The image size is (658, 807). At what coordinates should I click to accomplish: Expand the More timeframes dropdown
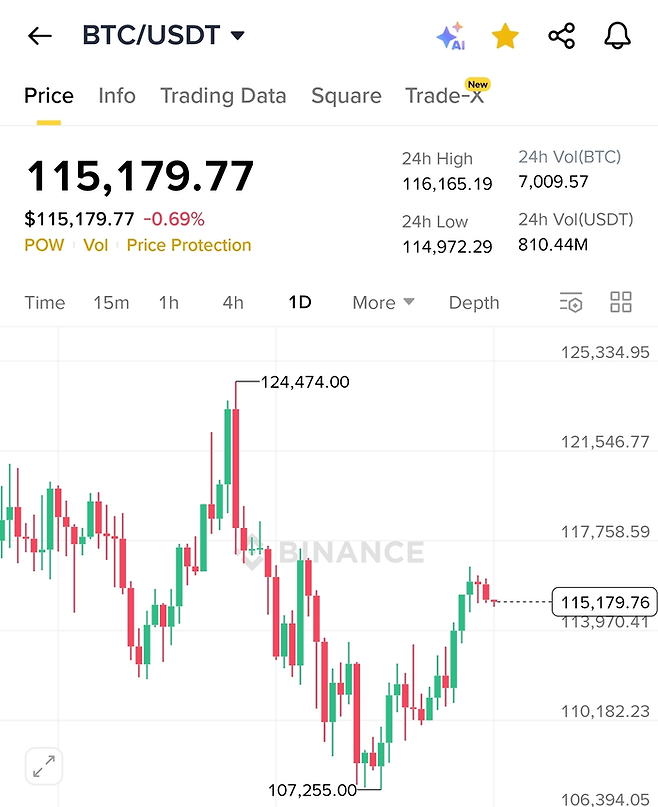point(383,303)
